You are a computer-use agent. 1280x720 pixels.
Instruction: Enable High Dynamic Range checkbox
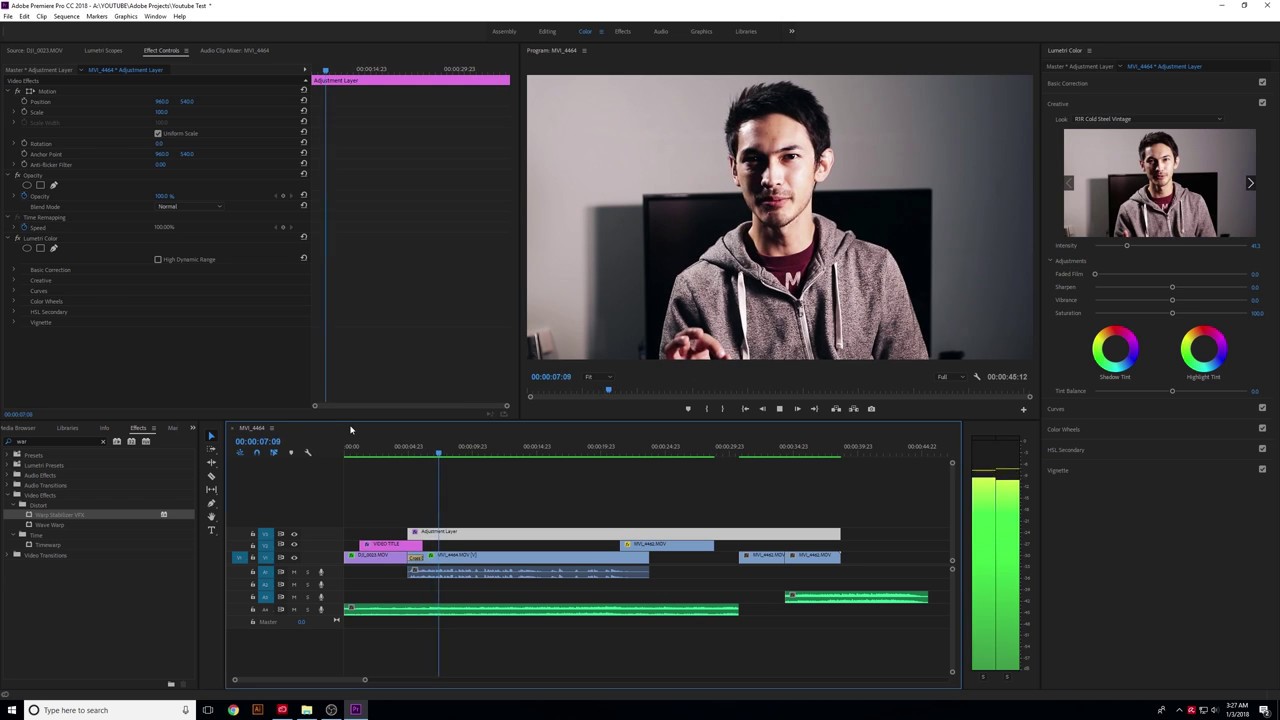coord(158,259)
